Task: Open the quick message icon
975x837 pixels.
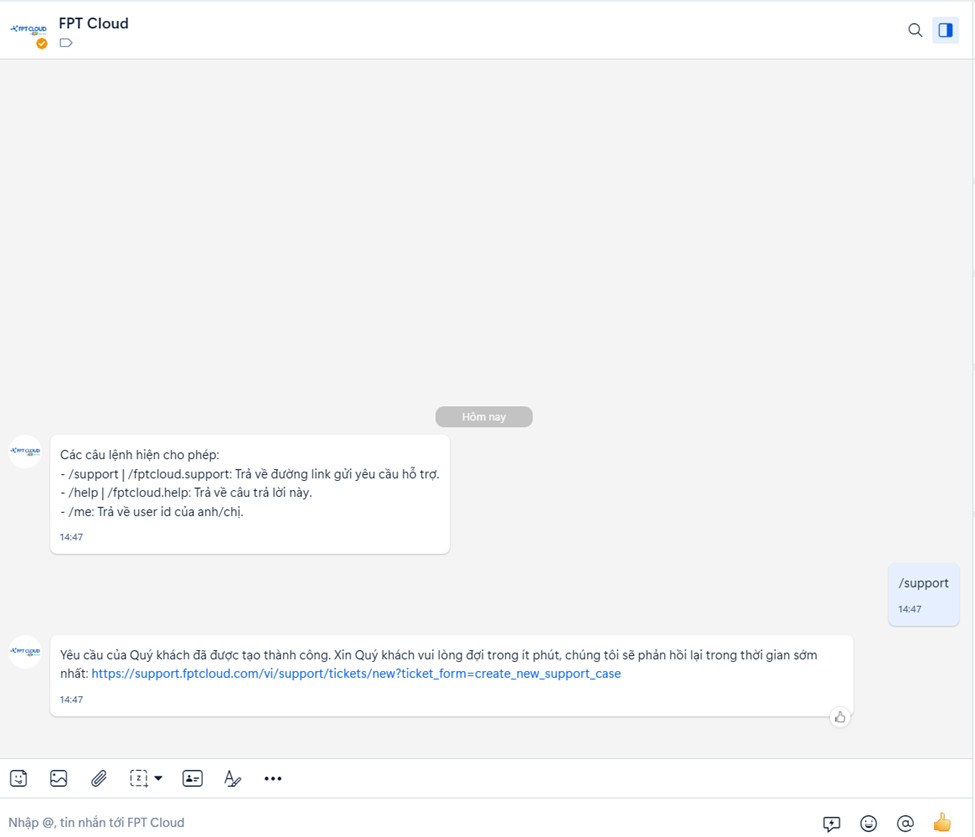Action: (x=831, y=823)
